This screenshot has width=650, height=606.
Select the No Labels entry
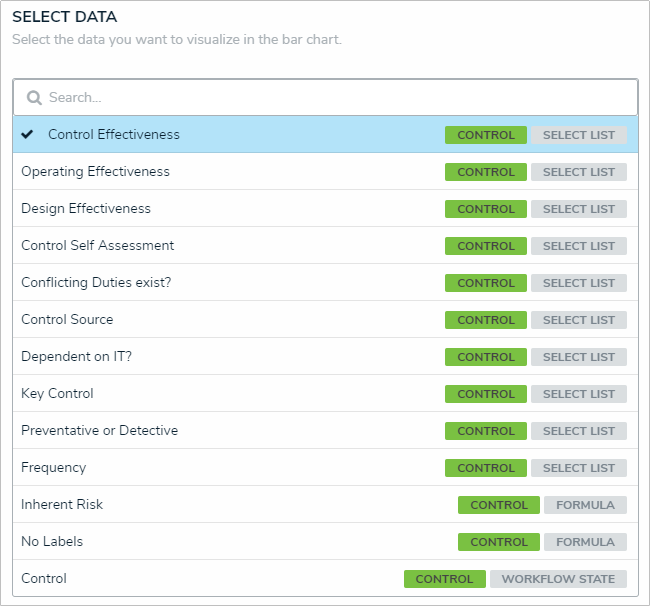(52, 542)
